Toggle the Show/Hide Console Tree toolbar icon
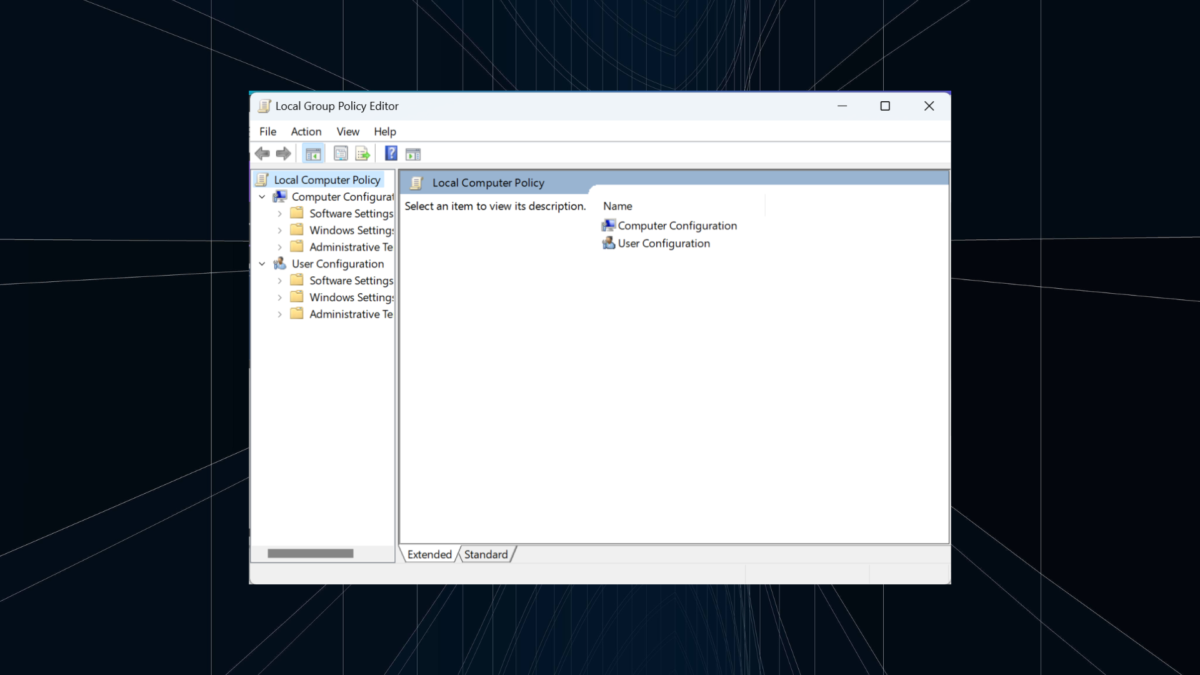Screen dimensions: 1200x675 (x=313, y=153)
